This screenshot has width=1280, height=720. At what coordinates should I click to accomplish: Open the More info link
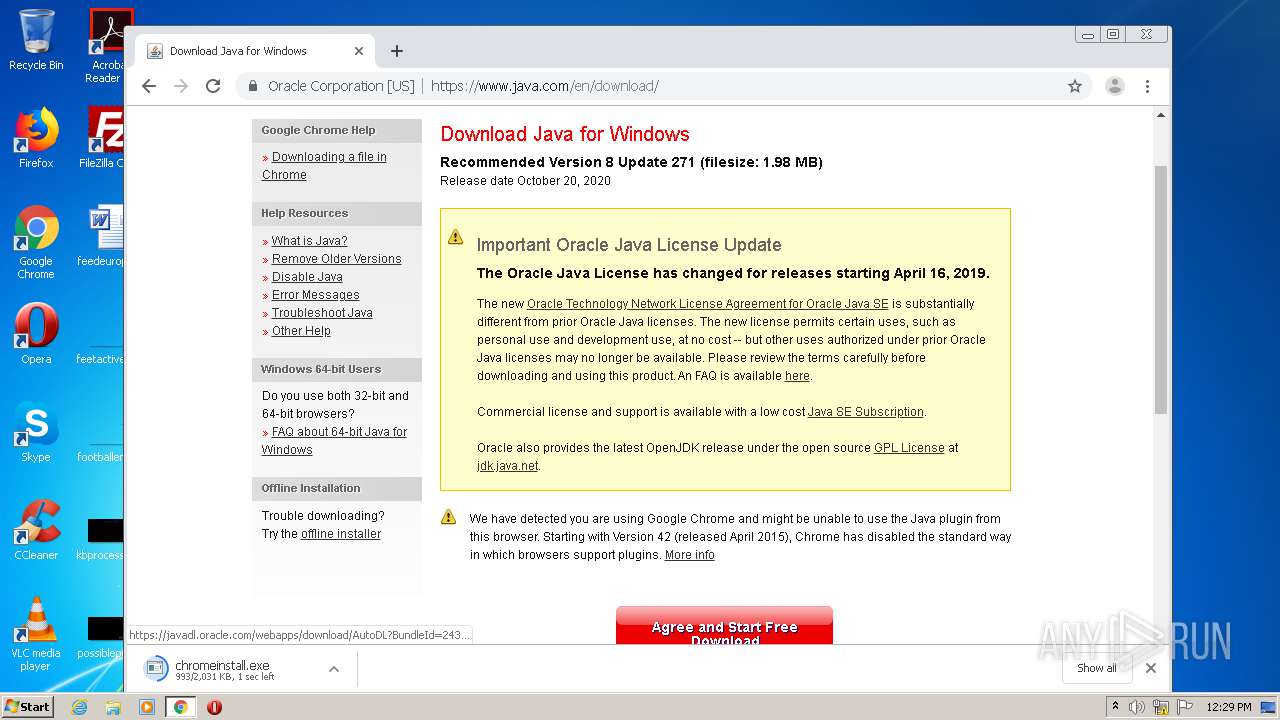[x=690, y=555]
